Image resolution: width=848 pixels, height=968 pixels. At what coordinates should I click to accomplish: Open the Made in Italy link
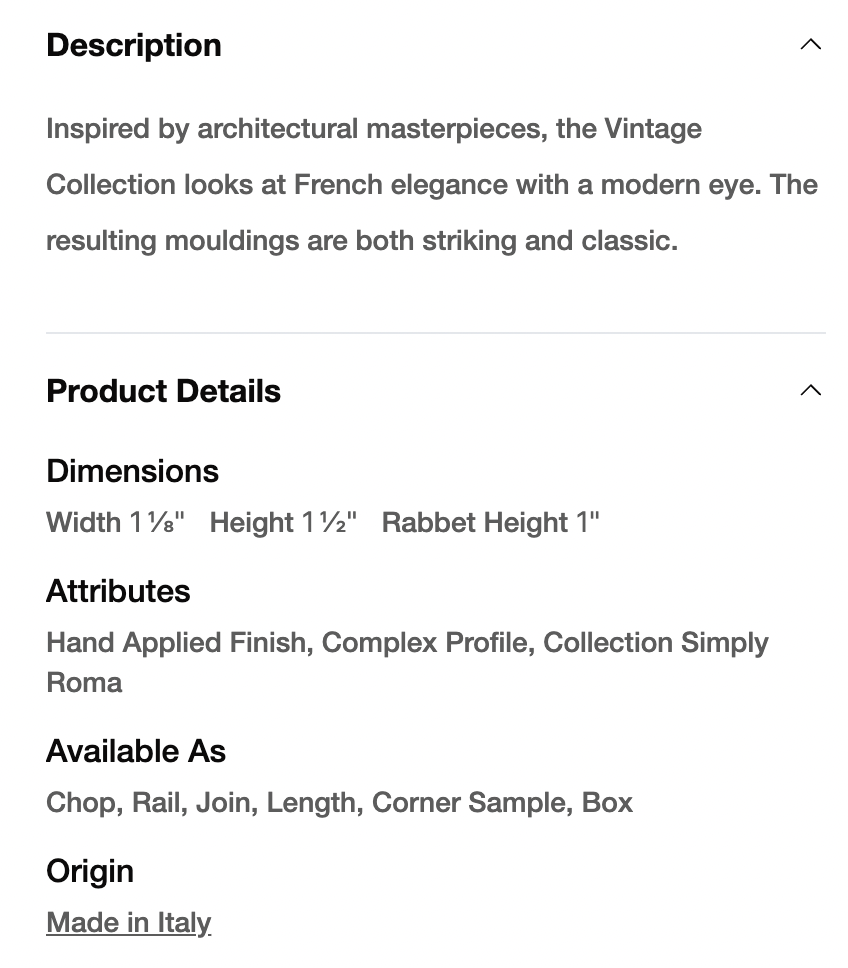pyautogui.click(x=128, y=922)
